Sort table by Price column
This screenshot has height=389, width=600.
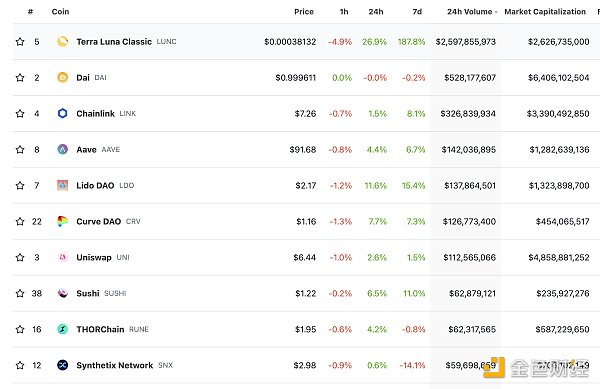(304, 11)
